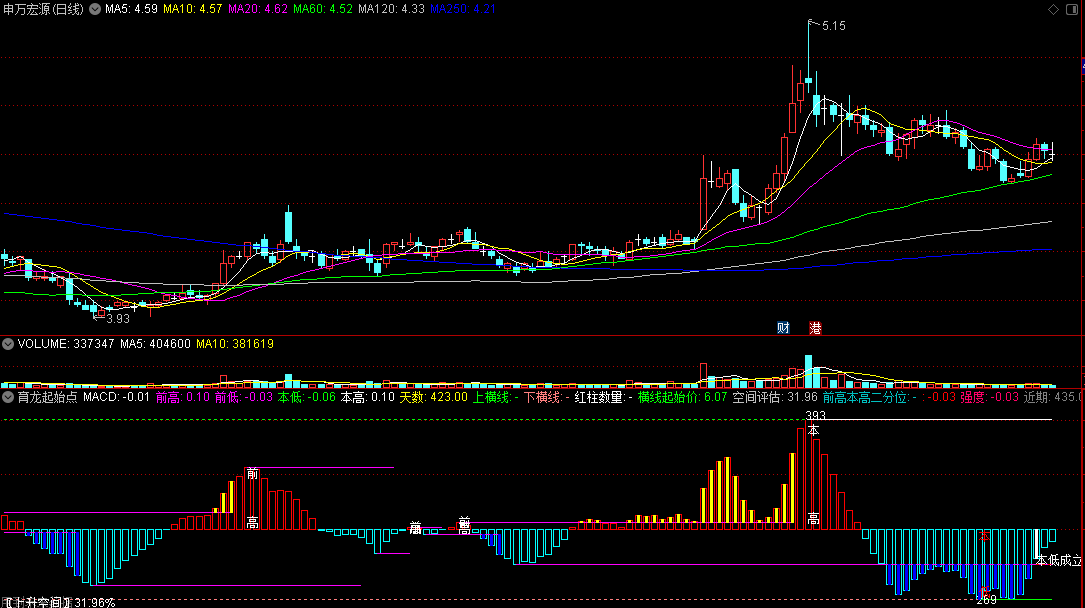Click the 横线起始价: 6.07 value
Viewport: 1085px width, 608px height.
click(682, 397)
